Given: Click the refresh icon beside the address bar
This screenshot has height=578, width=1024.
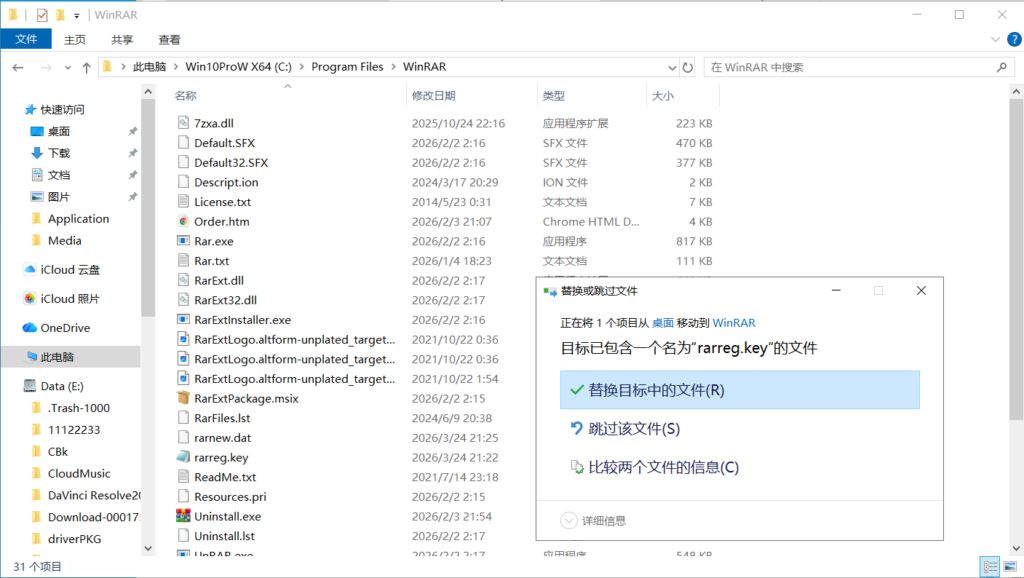Looking at the screenshot, I should tap(688, 67).
